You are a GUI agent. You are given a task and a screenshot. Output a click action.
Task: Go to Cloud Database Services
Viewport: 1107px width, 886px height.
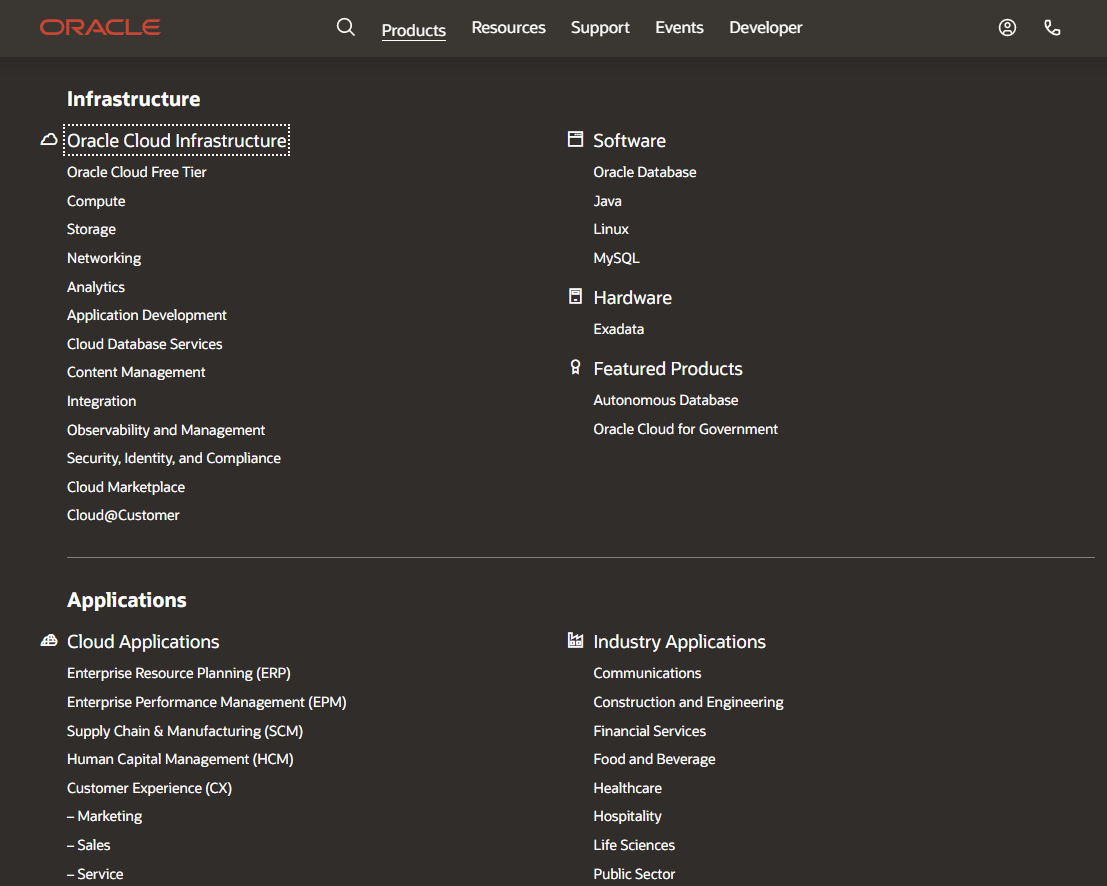[x=145, y=344]
